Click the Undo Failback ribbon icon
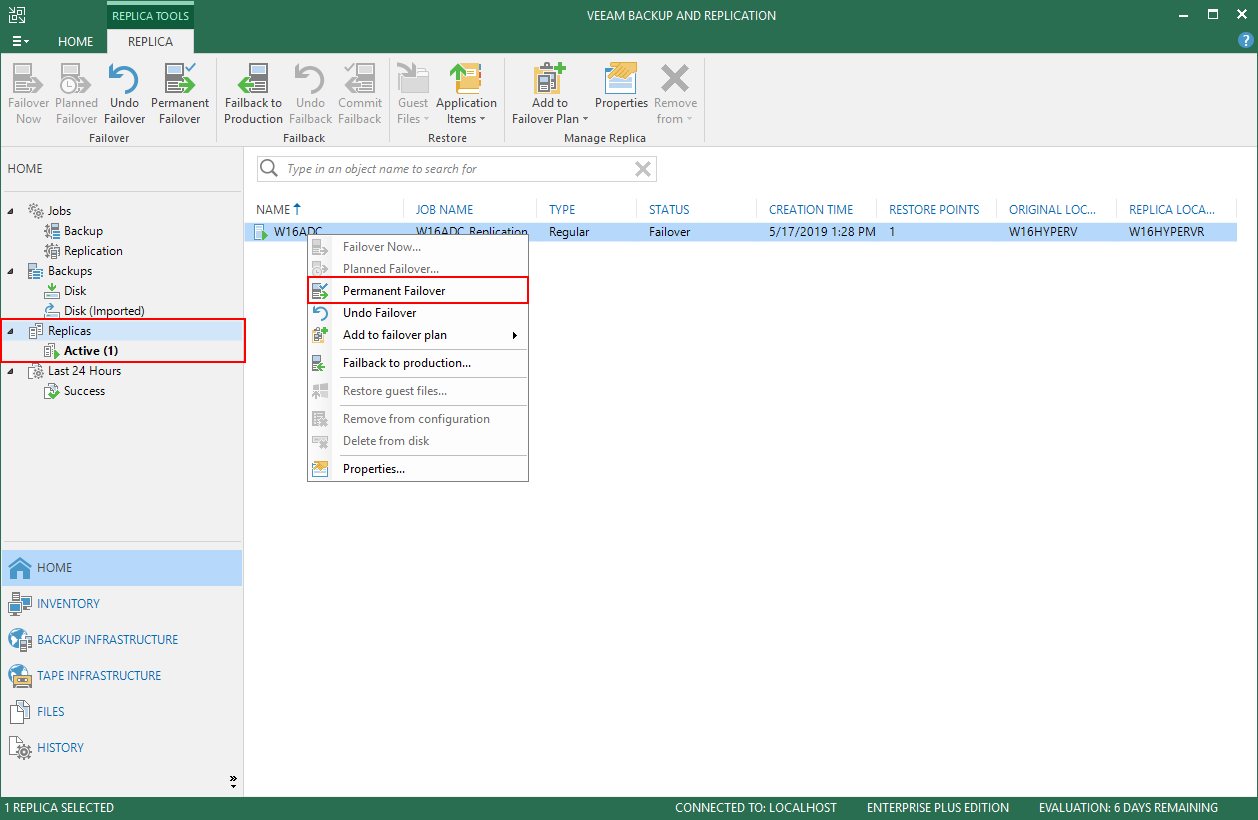Image resolution: width=1258 pixels, height=820 pixels. (x=310, y=93)
